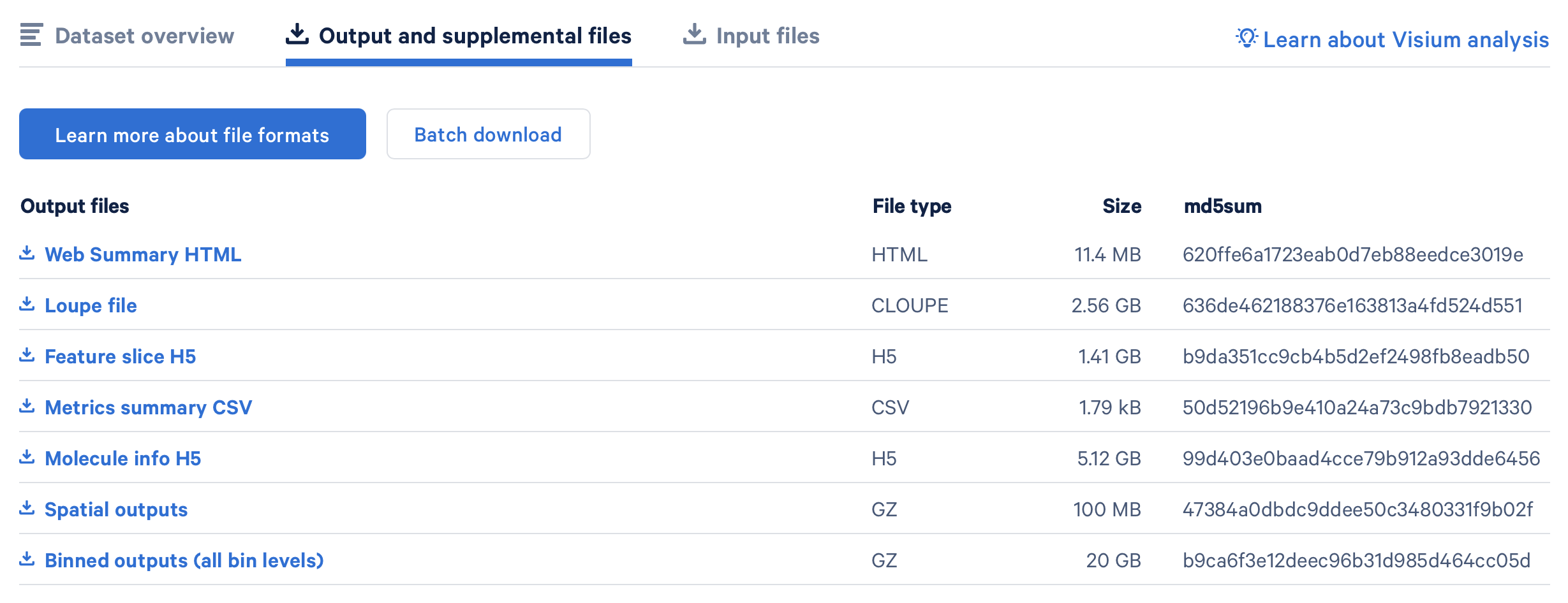Image resolution: width=1568 pixels, height=603 pixels.
Task: Click GZ file type in Spatial outputs row
Action: click(885, 509)
